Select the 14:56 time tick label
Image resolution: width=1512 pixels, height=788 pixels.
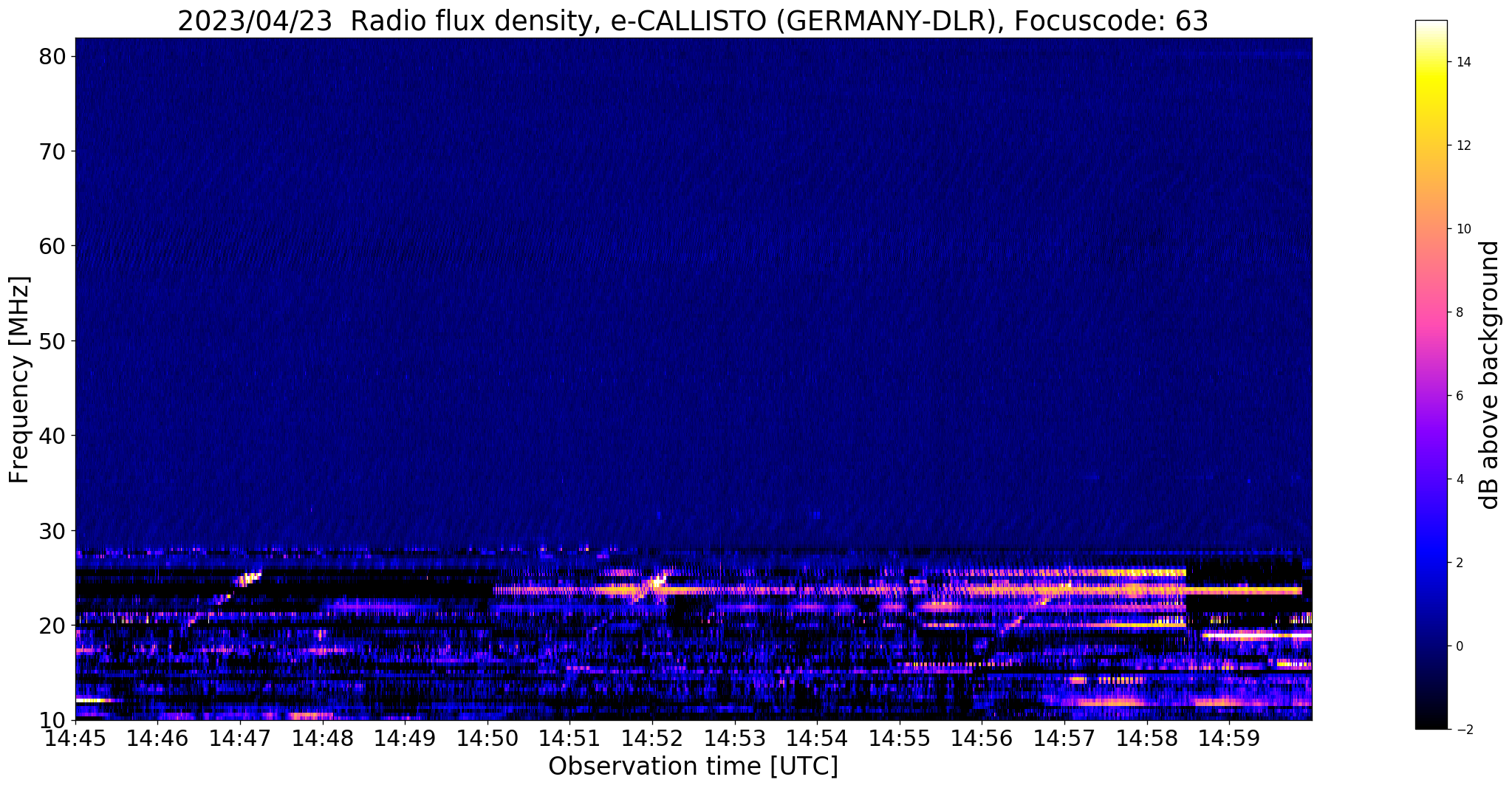pyautogui.click(x=982, y=739)
